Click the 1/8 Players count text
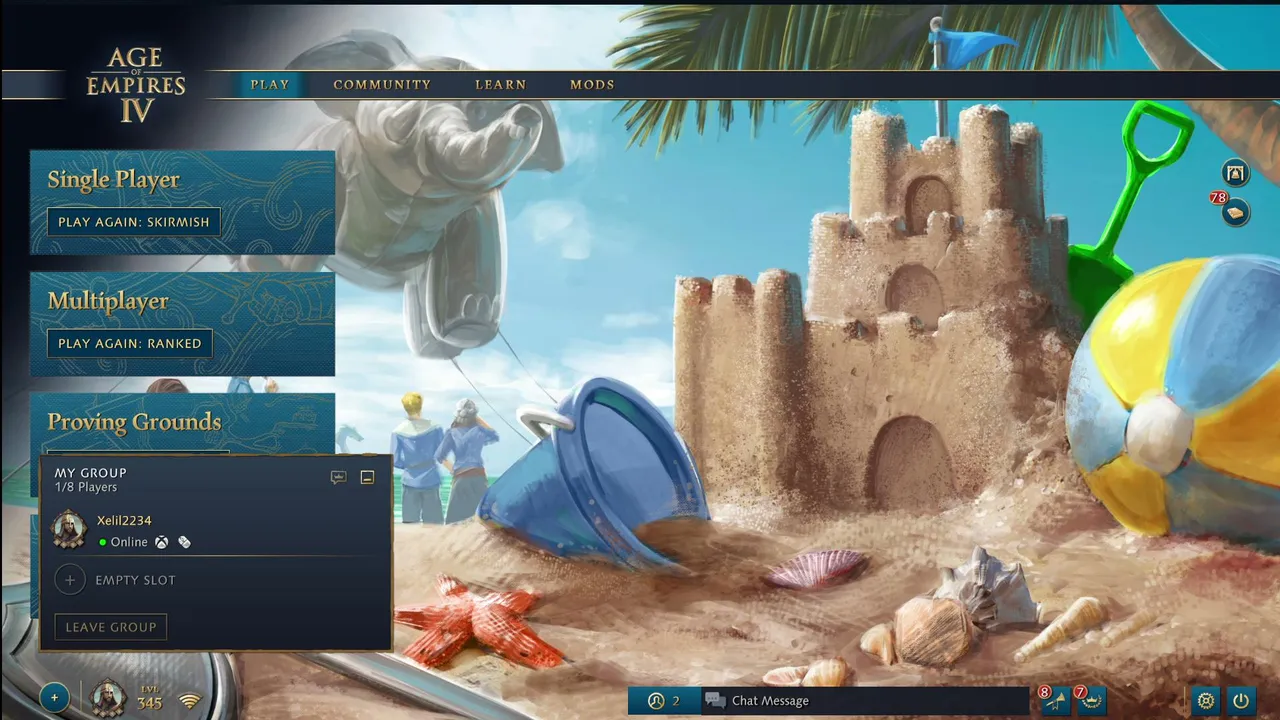1280x720 pixels. tap(86, 488)
